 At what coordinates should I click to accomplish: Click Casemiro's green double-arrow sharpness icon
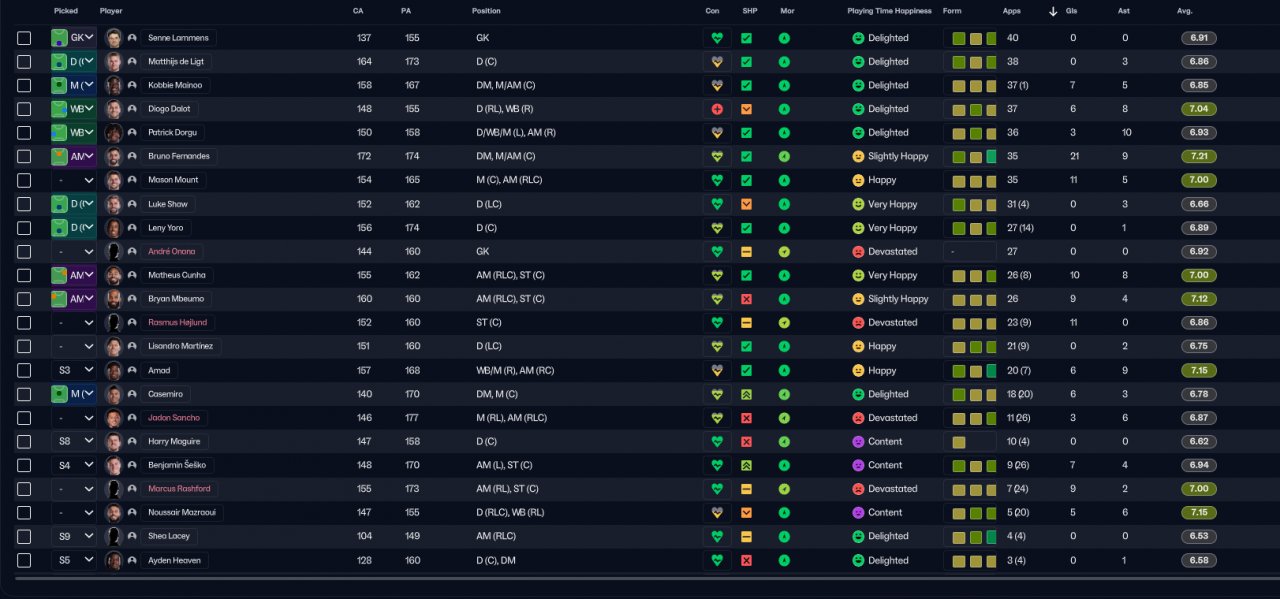[746, 394]
